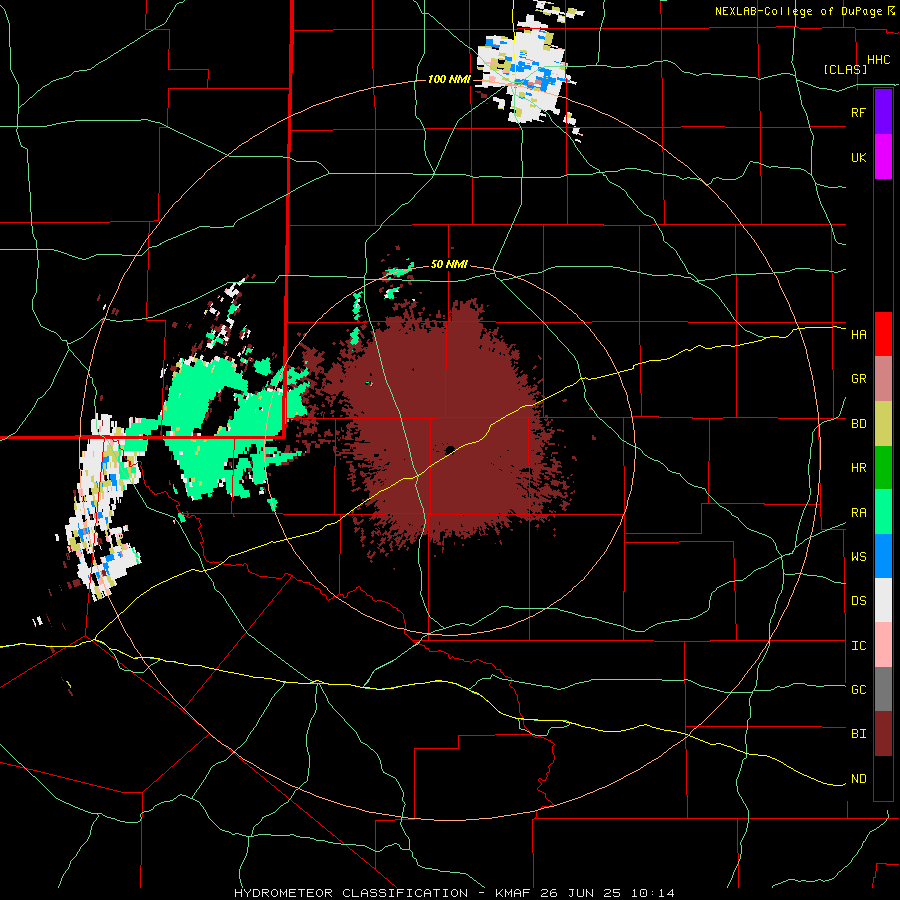Click the ND black legend swatch
This screenshot has height=900, width=900.
(x=883, y=778)
